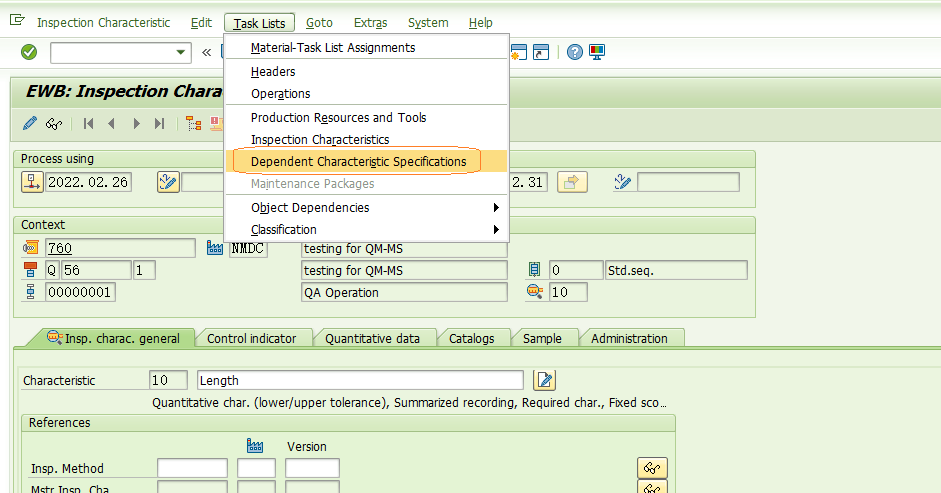Click the QA Operation description field

click(x=404, y=292)
